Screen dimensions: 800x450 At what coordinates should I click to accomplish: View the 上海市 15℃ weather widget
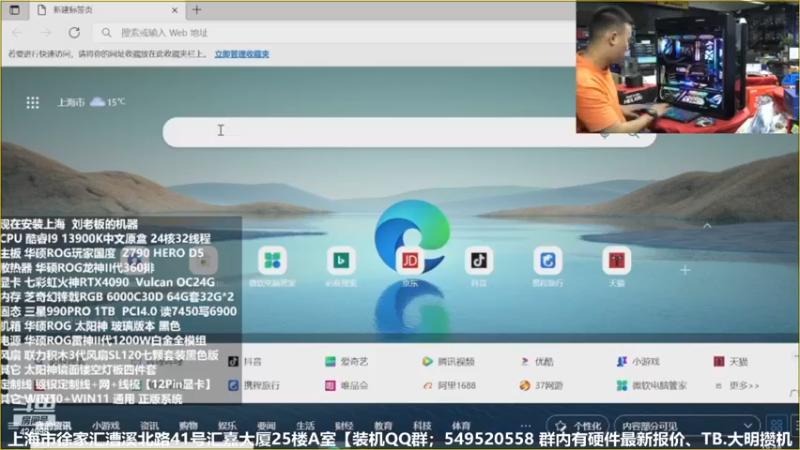click(x=91, y=102)
